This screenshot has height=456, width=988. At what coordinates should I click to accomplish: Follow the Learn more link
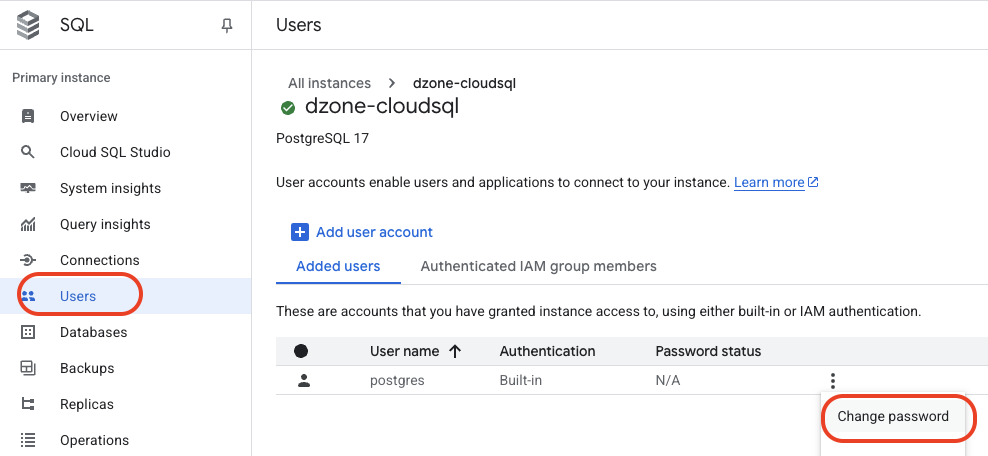tap(769, 183)
